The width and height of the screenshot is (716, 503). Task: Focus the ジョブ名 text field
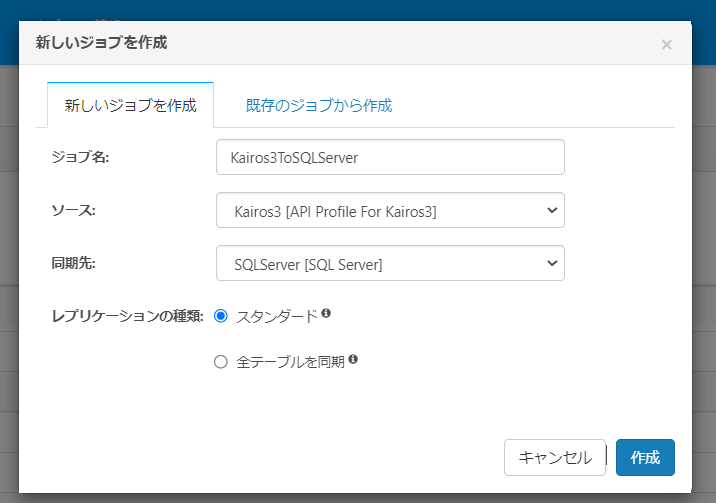point(390,157)
